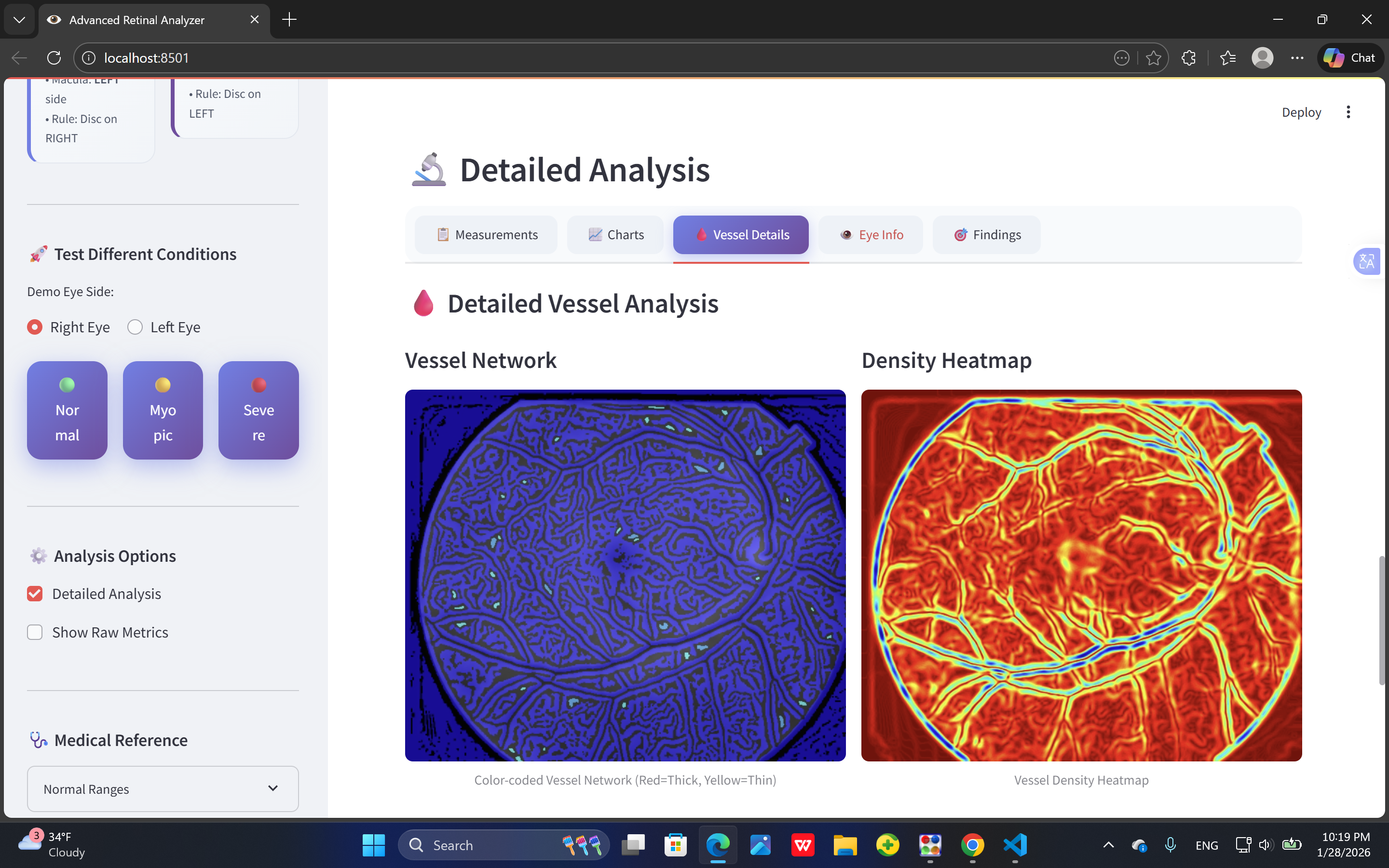The height and width of the screenshot is (868, 1389).
Task: Select the Left Eye radio button
Action: [x=135, y=327]
